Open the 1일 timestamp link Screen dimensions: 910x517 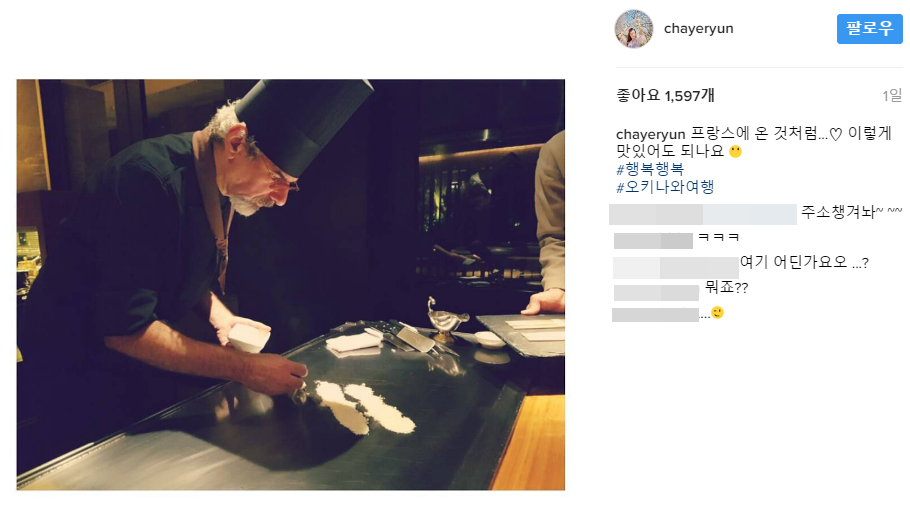[x=892, y=95]
